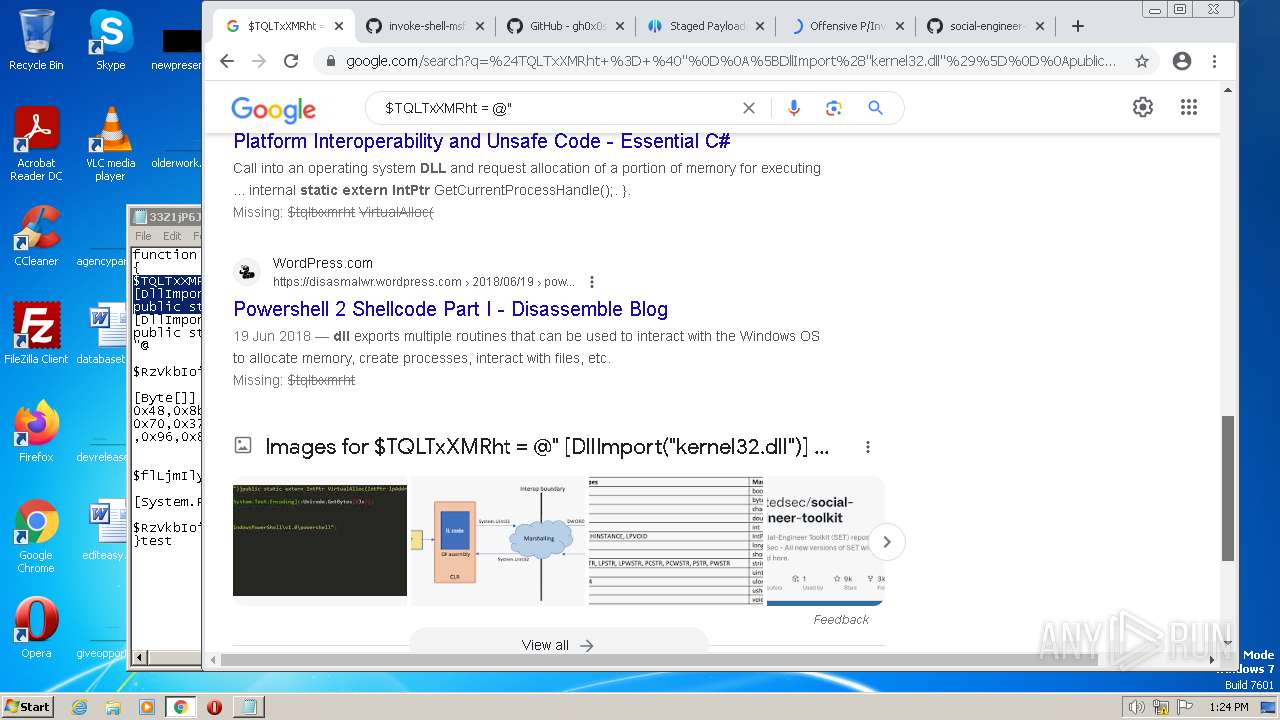Click the Chrome taskbar button
This screenshot has height=720, width=1280.
point(180,707)
